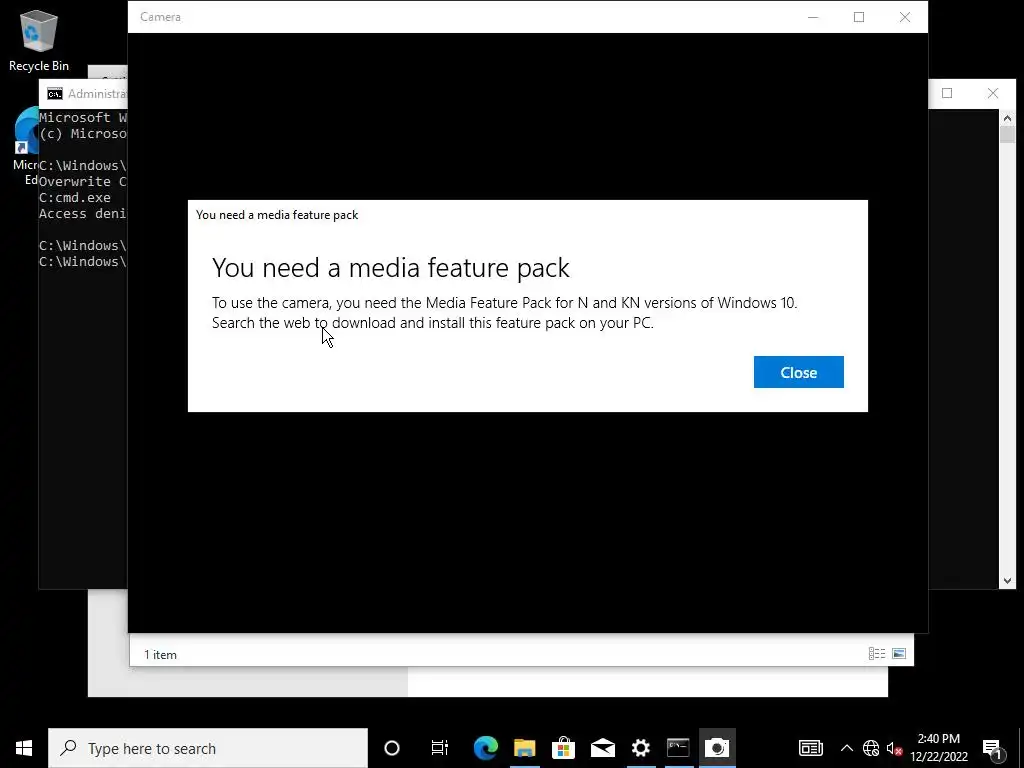Open the notification Action Center

point(993,748)
